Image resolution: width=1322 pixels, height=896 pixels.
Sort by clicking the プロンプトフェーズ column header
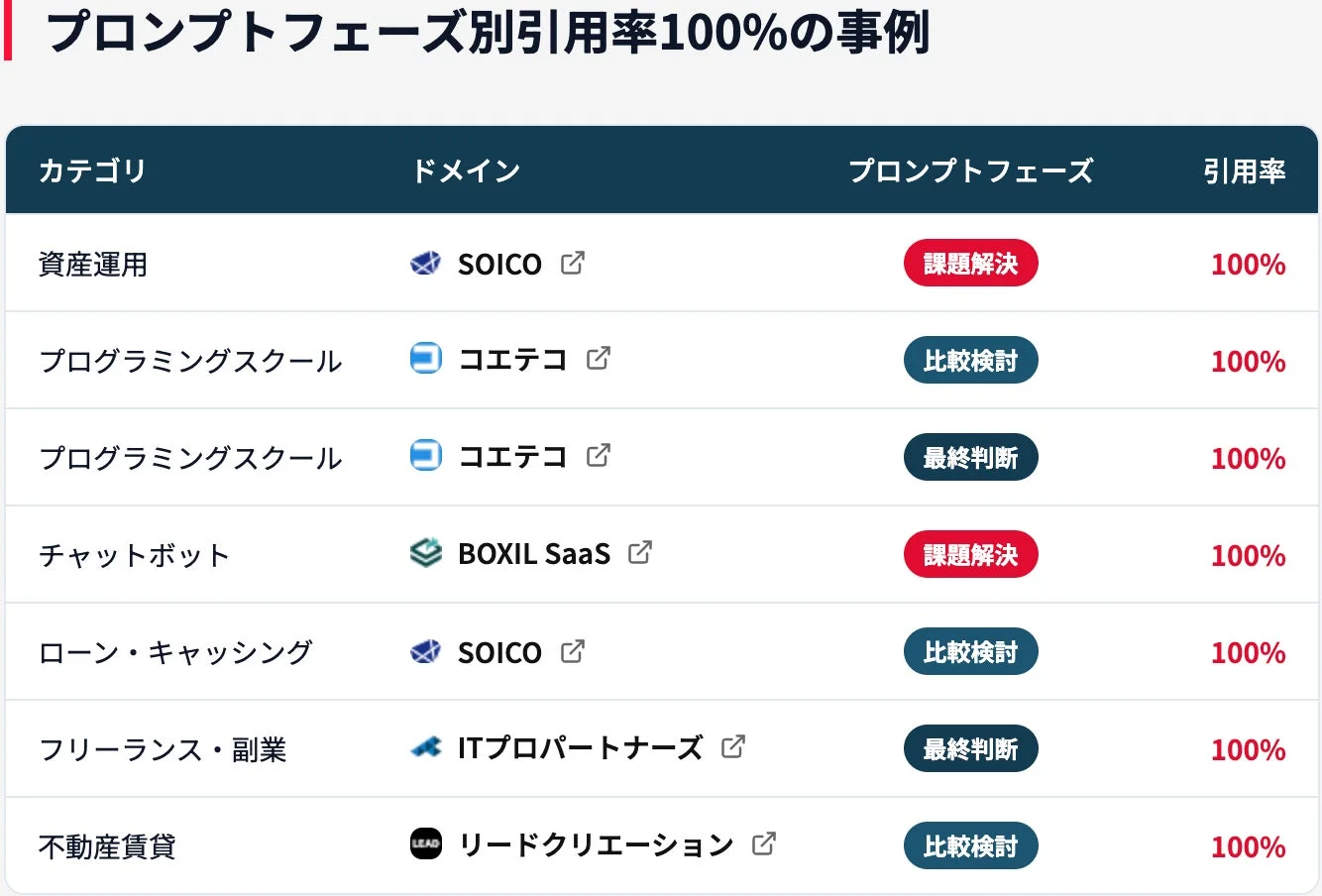tap(972, 170)
